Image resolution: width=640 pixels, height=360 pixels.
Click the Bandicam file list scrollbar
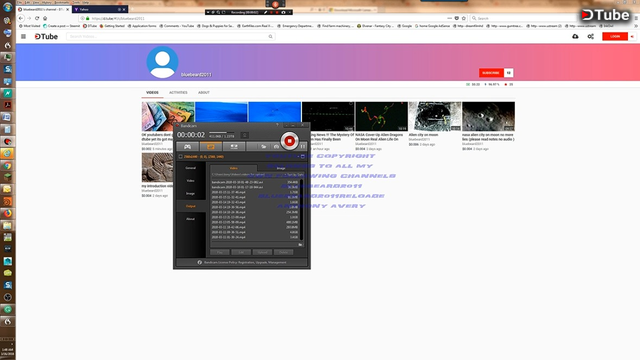tap(302, 210)
